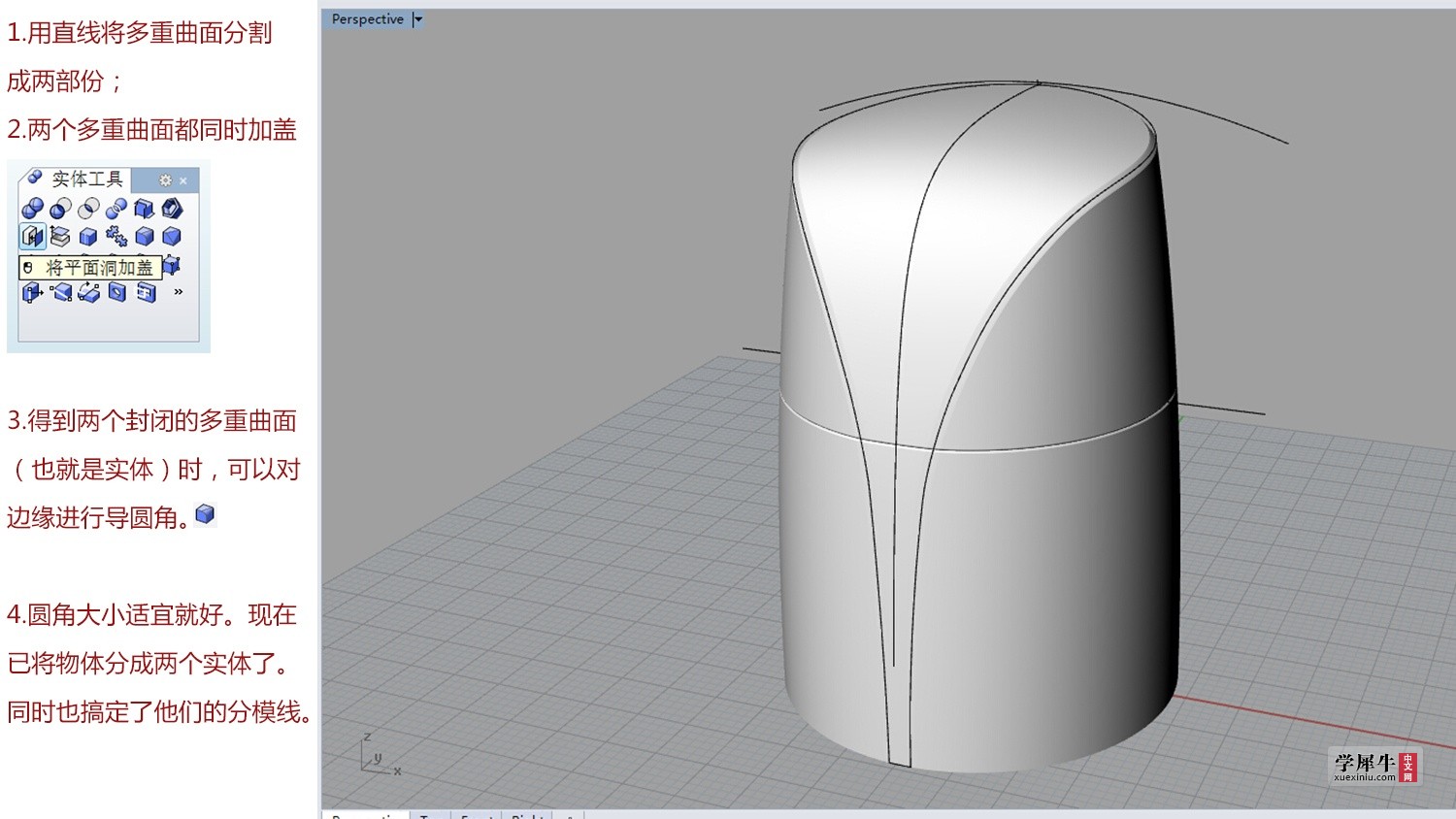Click the text line 2.两个多重曲面都同时加盖
The width and height of the screenshot is (1456, 819).
coord(151,130)
